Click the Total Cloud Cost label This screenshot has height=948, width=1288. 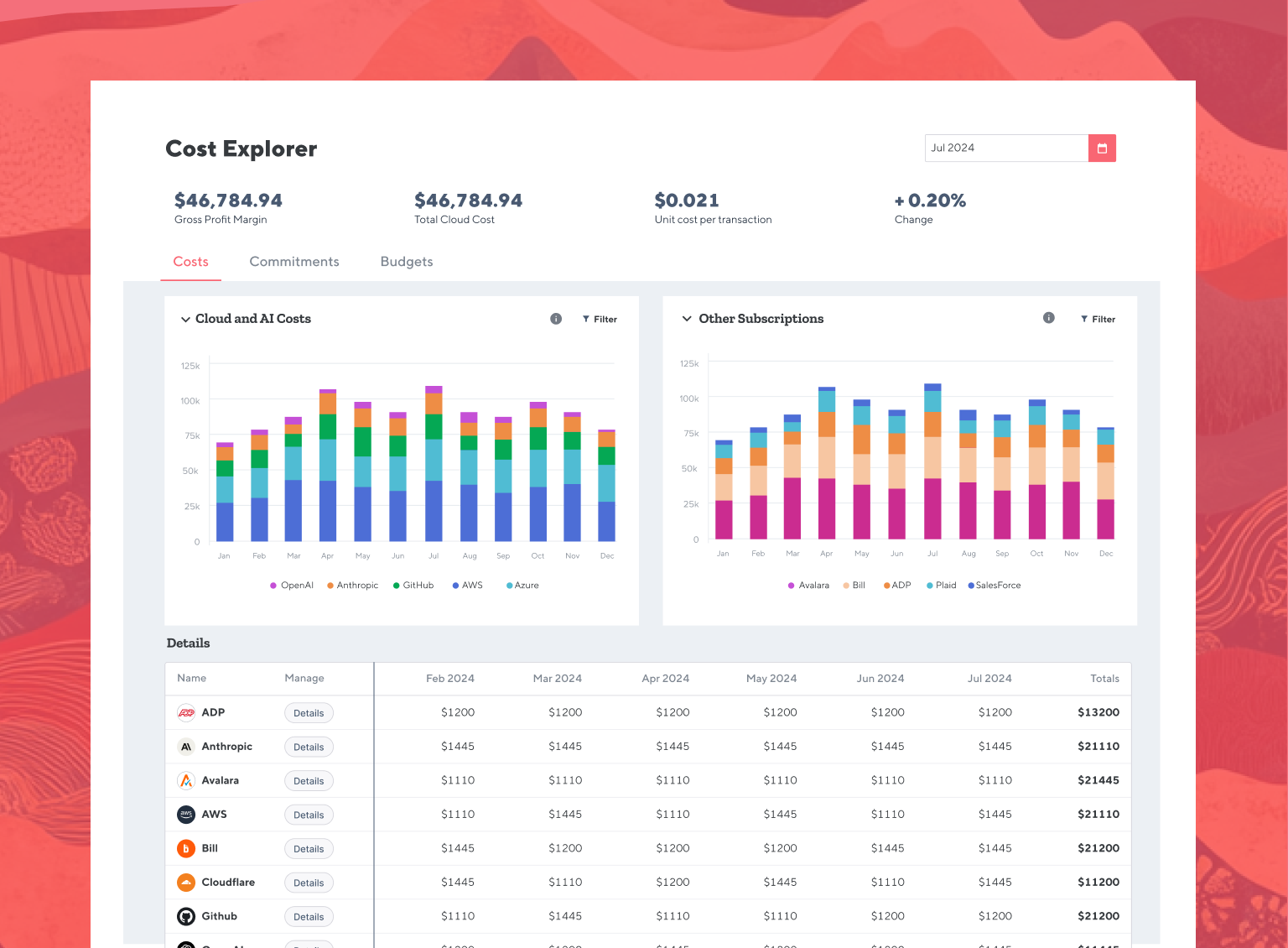coord(454,220)
